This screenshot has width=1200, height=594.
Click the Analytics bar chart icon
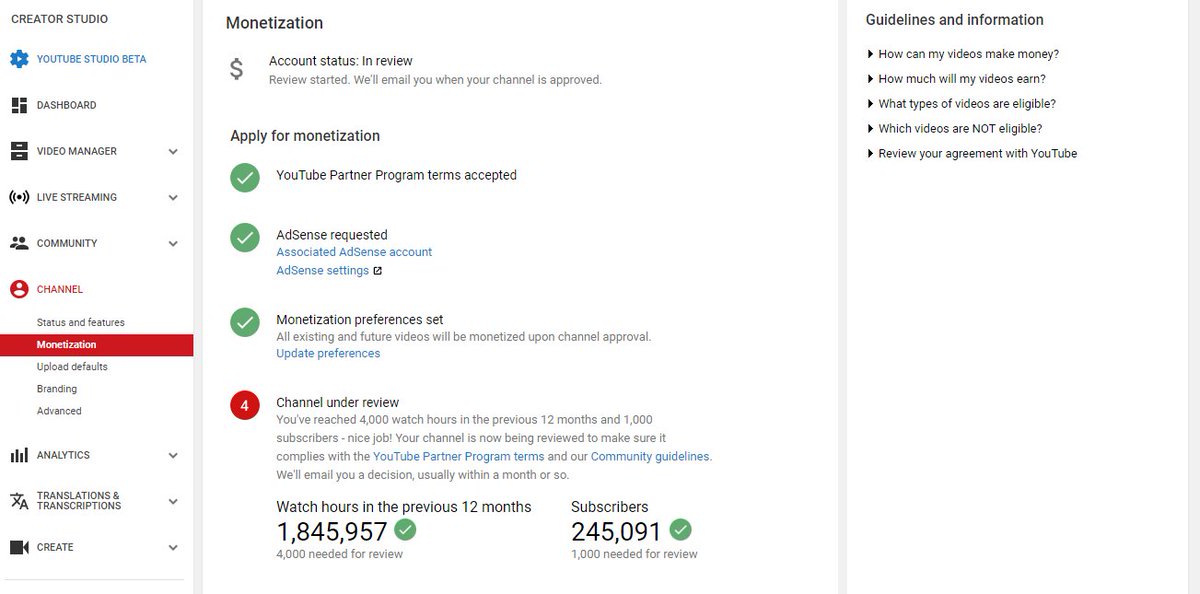tap(19, 455)
